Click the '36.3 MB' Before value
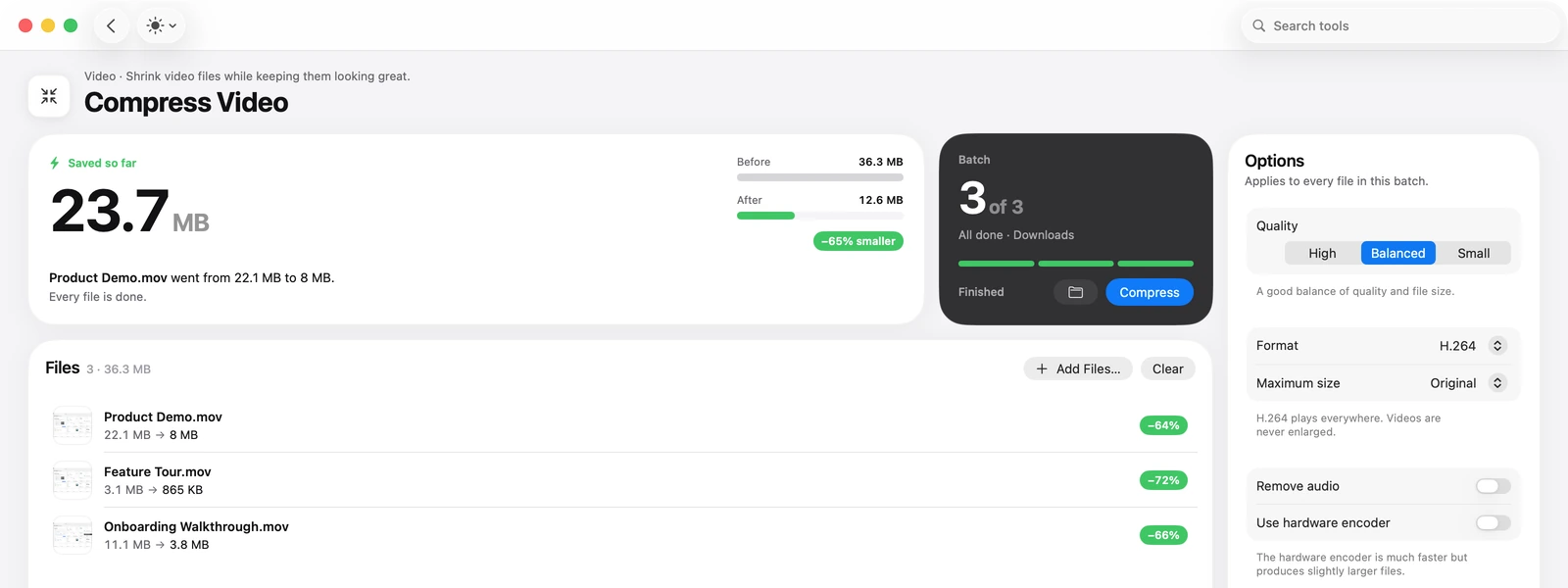This screenshot has width=1568, height=588. tap(881, 162)
